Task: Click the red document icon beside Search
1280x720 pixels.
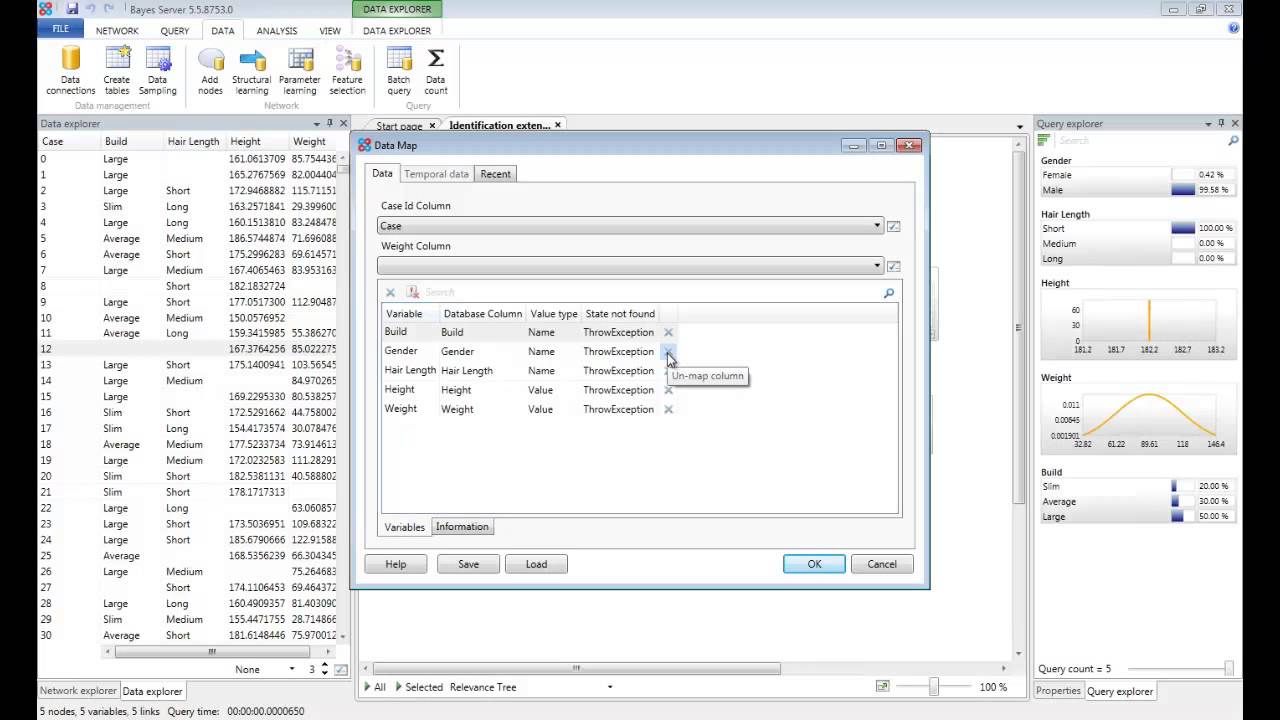Action: click(412, 292)
